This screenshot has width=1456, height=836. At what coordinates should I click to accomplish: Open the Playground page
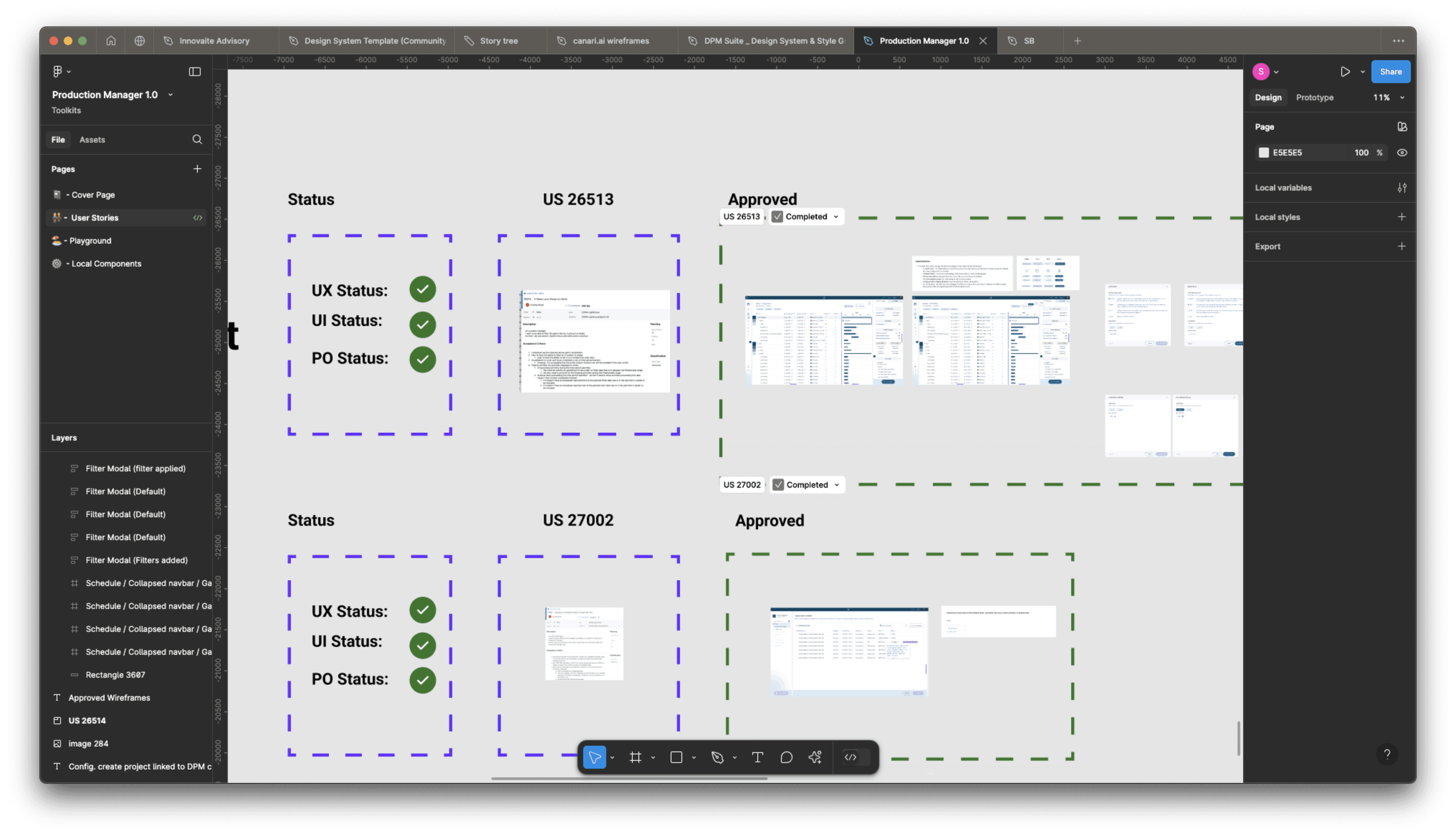coord(126,241)
